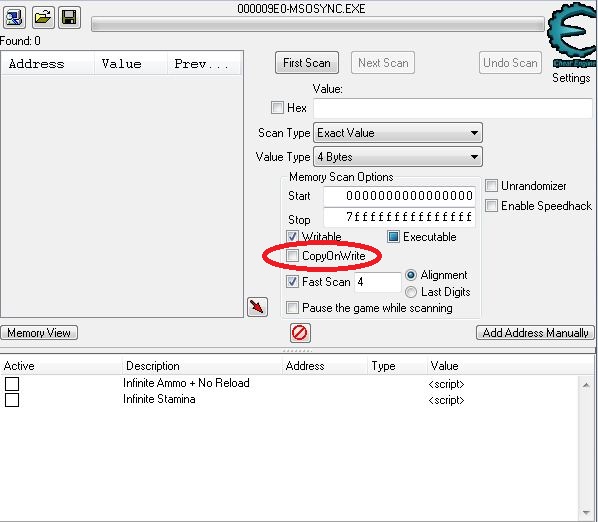Open Memory View
Image resolution: width=598 pixels, height=522 pixels.
tap(39, 333)
